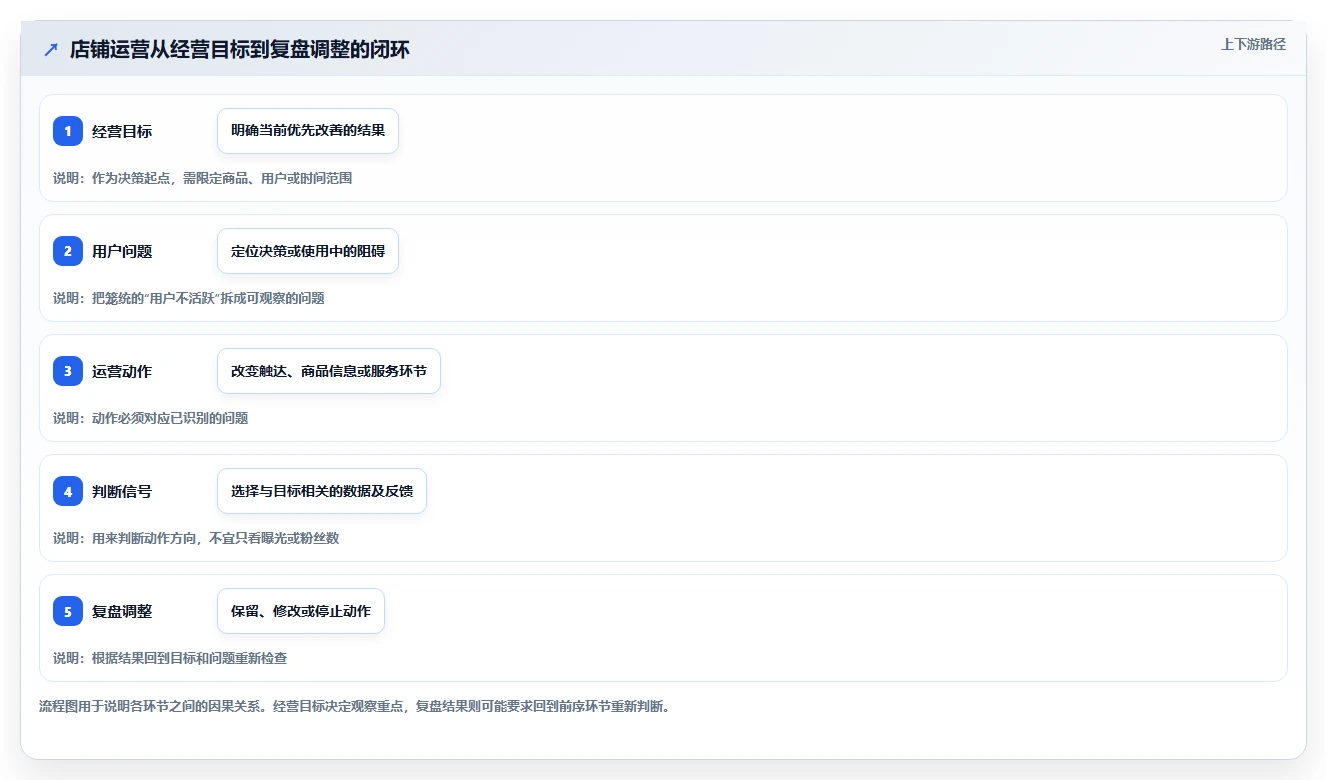Viewport: 1327px width, 780px height.
Task: Click the note 动作必须对应已识别的问题
Action: click(151, 418)
